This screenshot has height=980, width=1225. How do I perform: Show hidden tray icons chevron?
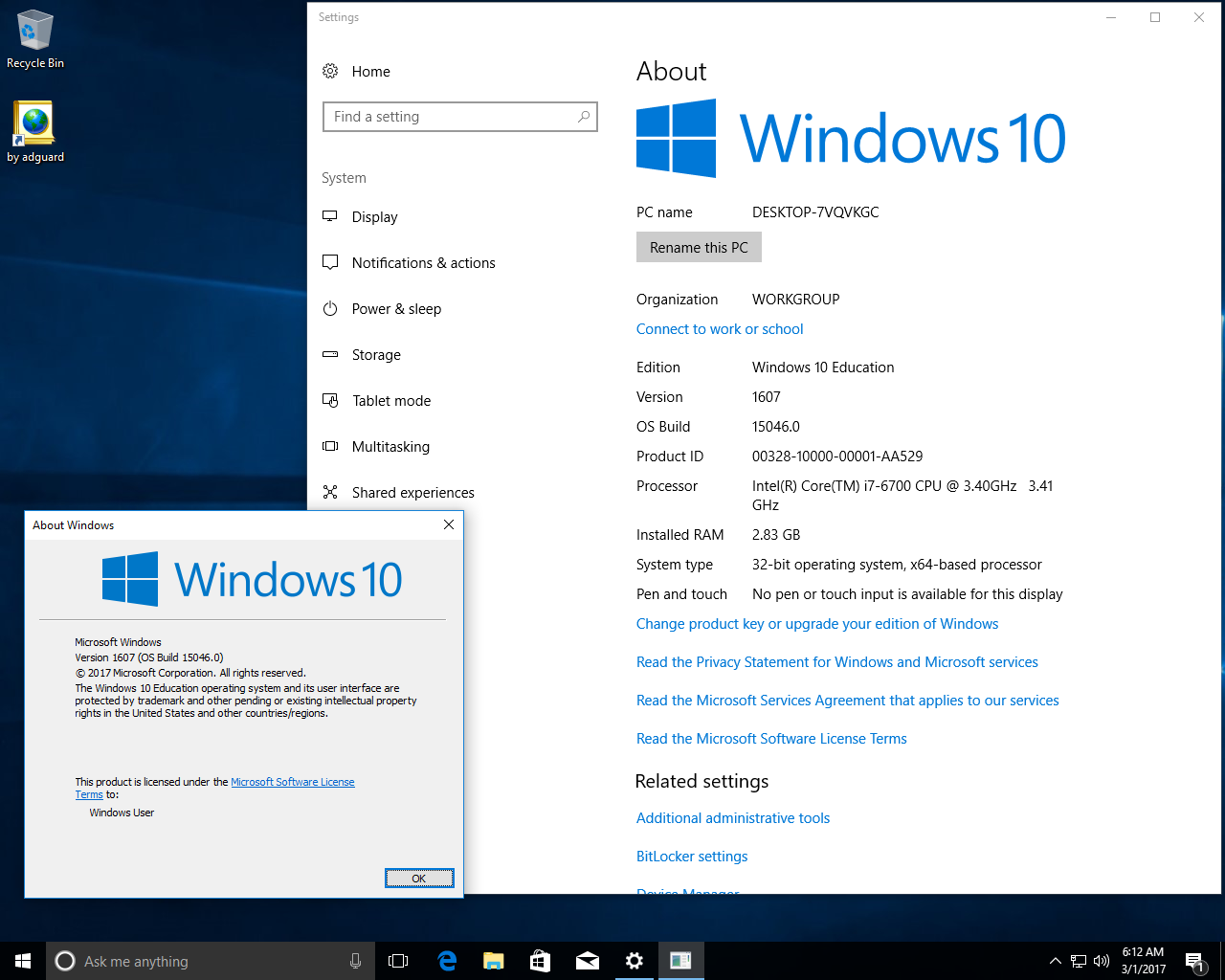[x=1055, y=961]
